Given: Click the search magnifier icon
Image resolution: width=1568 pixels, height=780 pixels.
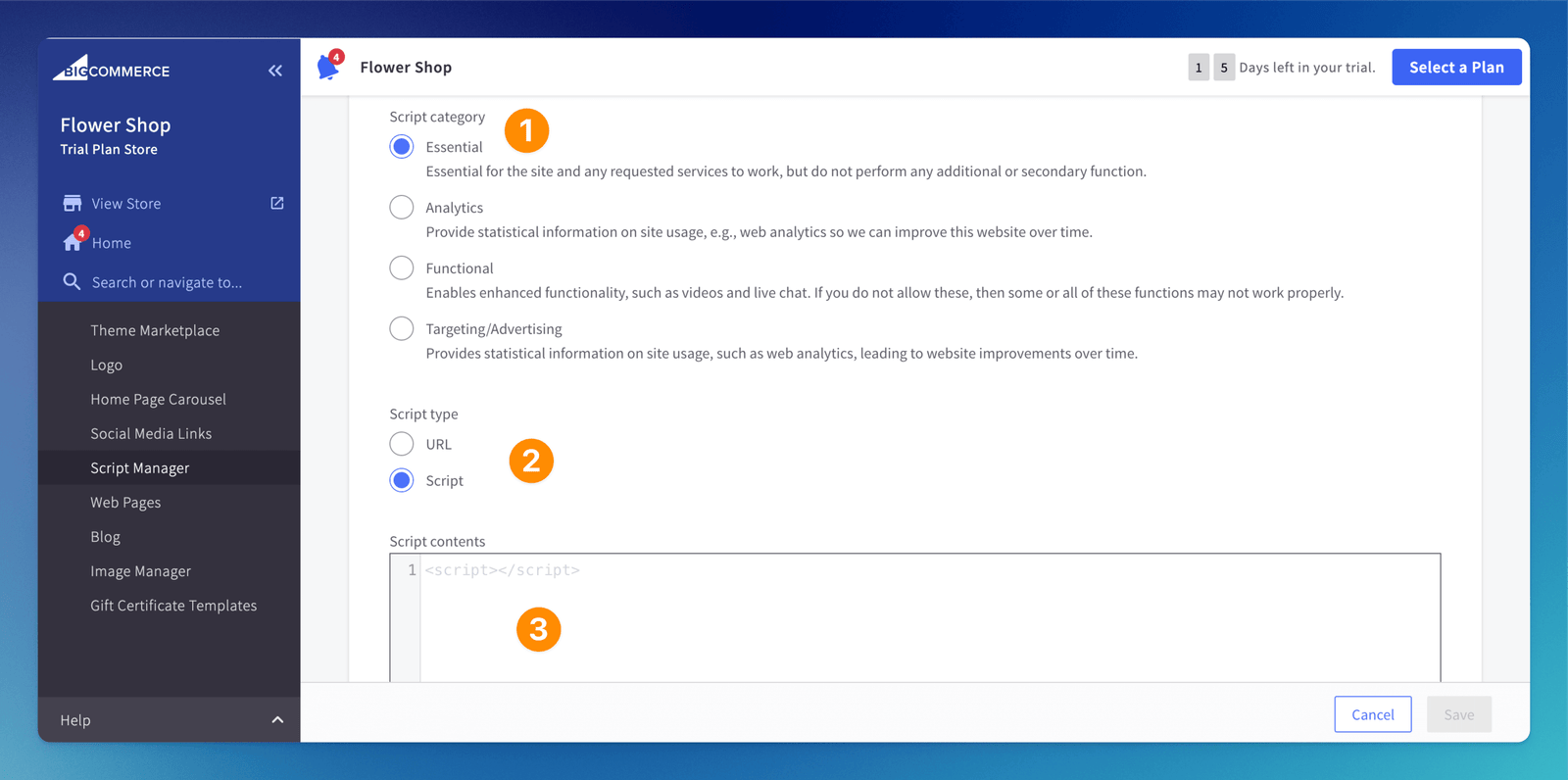Looking at the screenshot, I should 72,281.
